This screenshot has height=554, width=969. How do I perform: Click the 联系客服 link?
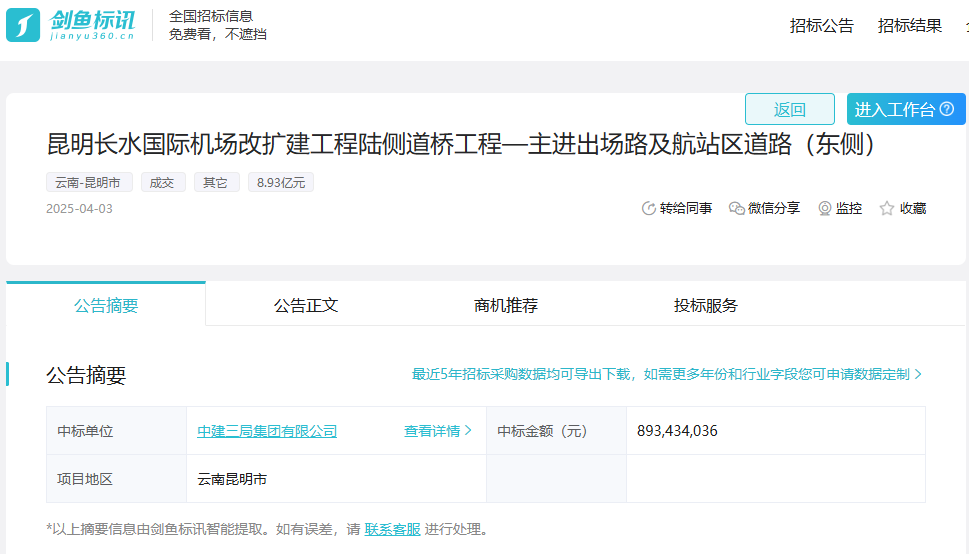tap(392, 529)
